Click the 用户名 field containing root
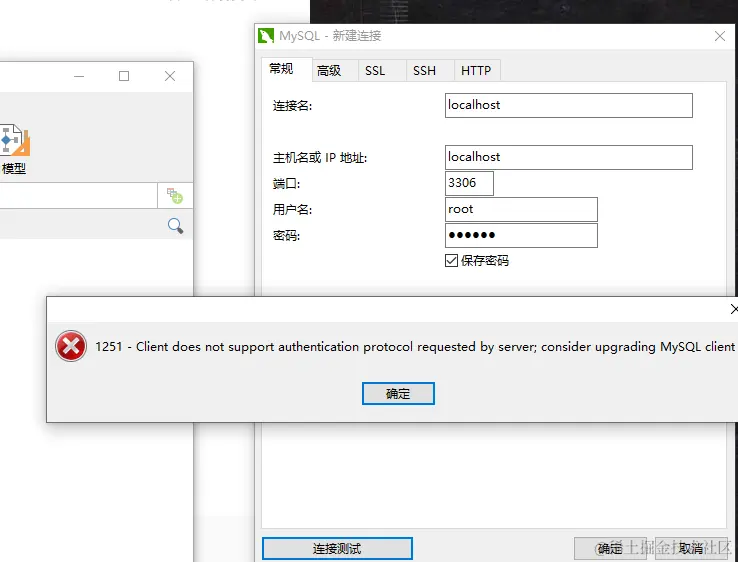This screenshot has width=738, height=562. point(521,209)
